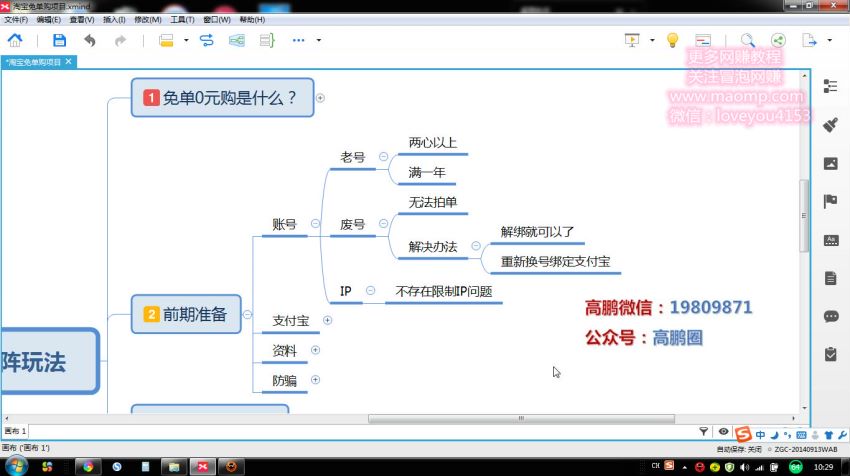This screenshot has width=850, height=476.
Task: Add a boundary around topics
Action: [237, 40]
